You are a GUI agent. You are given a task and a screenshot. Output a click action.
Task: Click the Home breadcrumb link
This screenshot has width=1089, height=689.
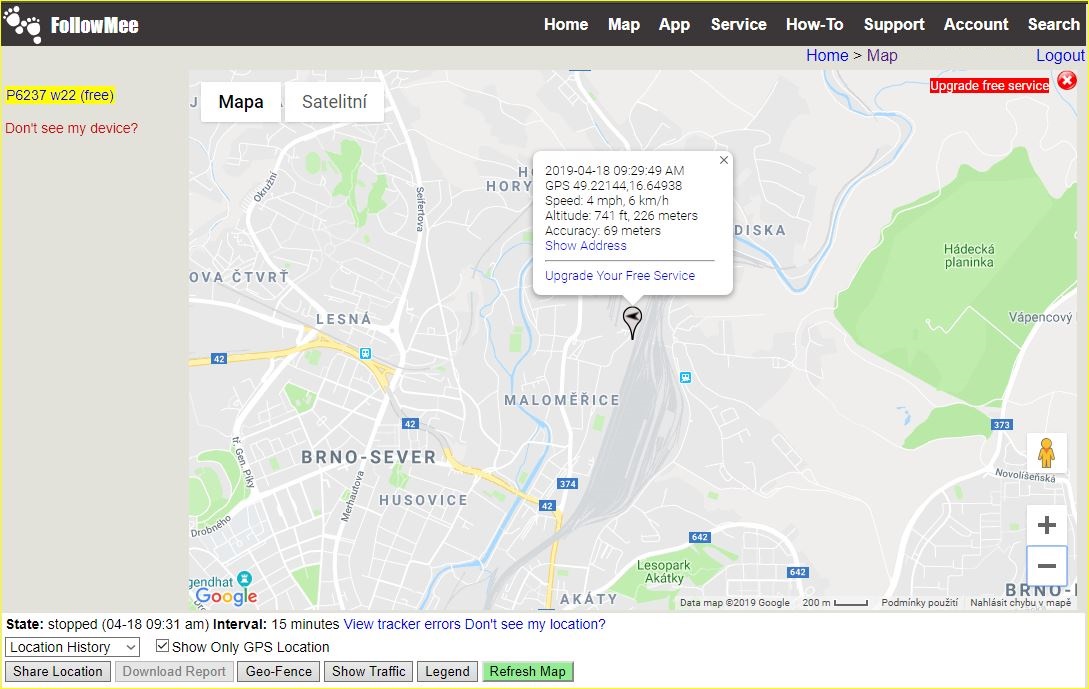[x=827, y=56]
